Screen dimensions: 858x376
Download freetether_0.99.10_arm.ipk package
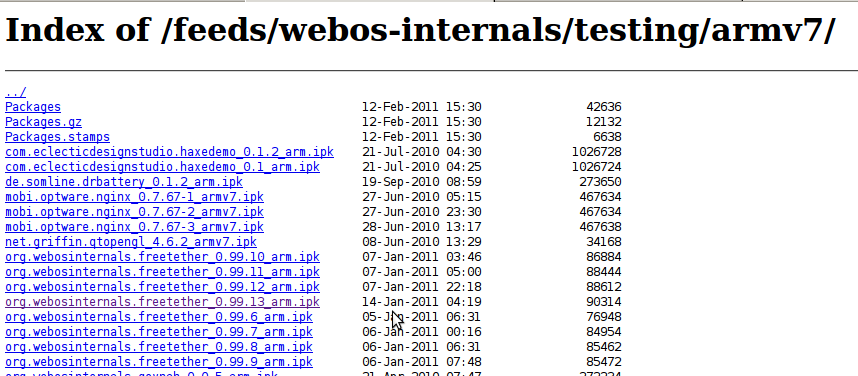pyautogui.click(x=163, y=257)
